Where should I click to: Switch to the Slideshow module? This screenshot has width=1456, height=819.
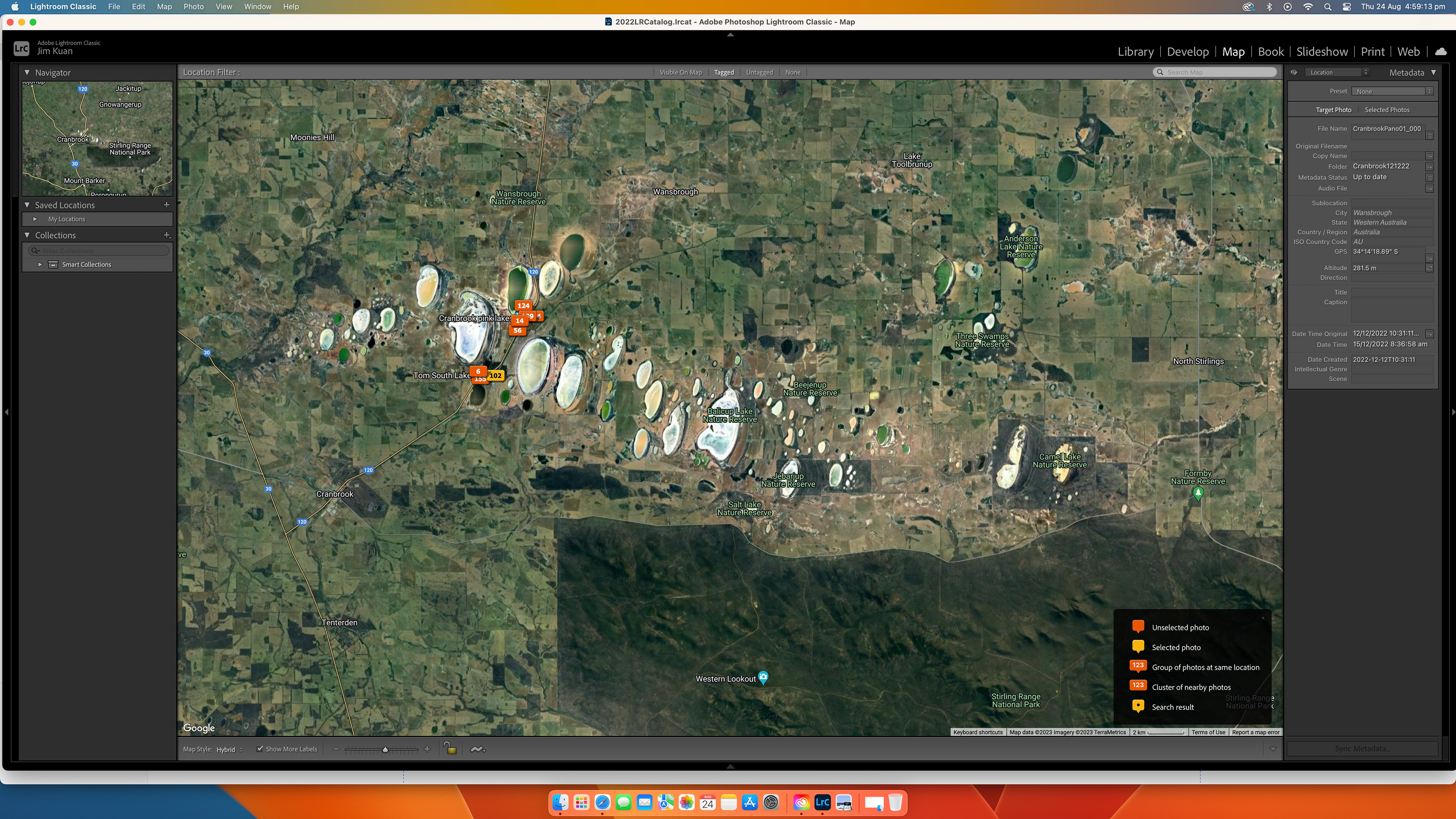tap(1322, 52)
